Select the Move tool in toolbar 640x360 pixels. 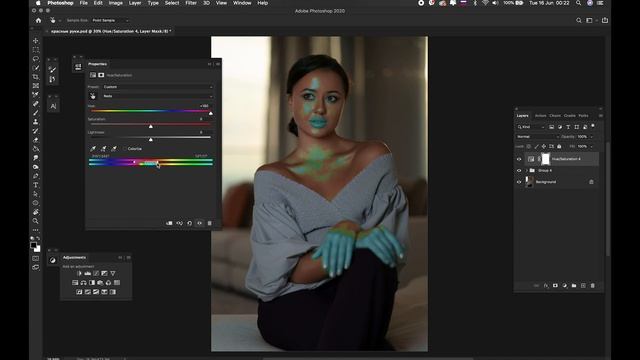click(36, 40)
